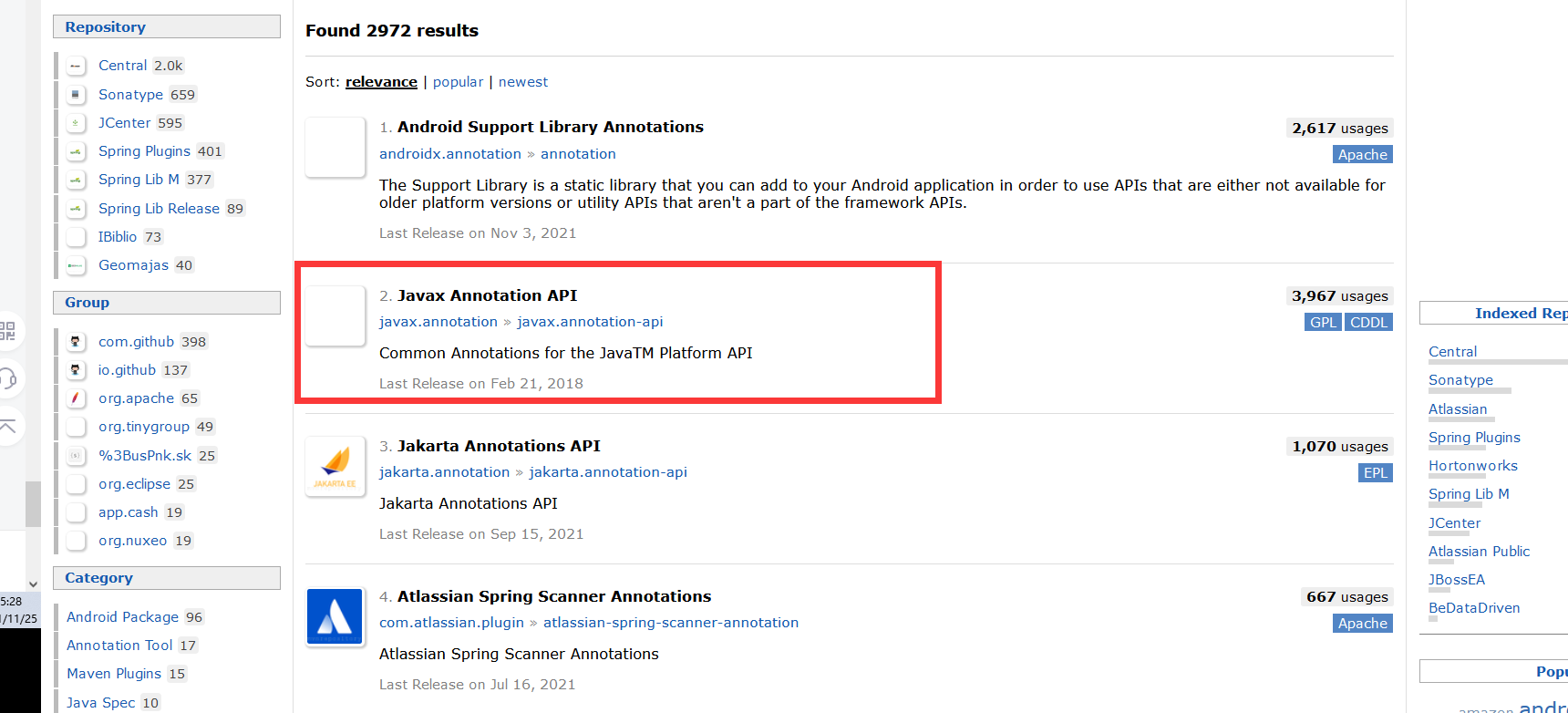Open Atlassian Spring Scanner Annotations title

(x=554, y=596)
